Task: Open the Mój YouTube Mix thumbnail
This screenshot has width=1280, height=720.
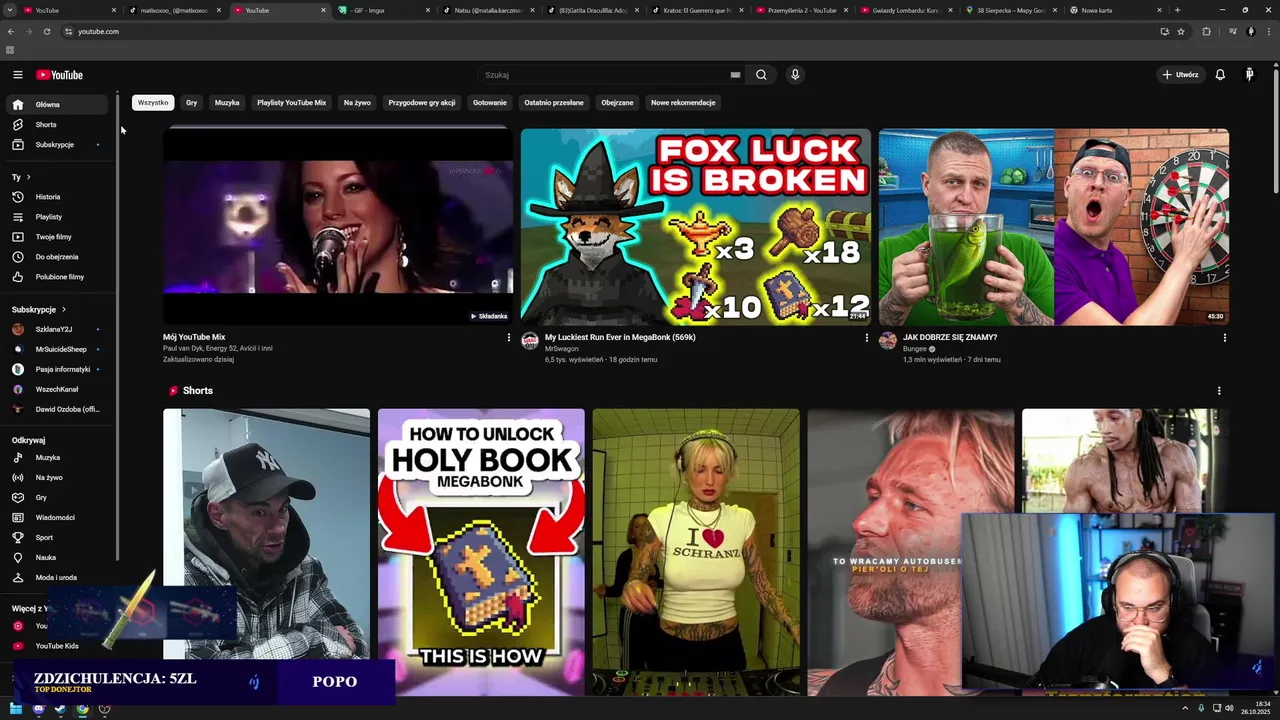Action: (338, 227)
